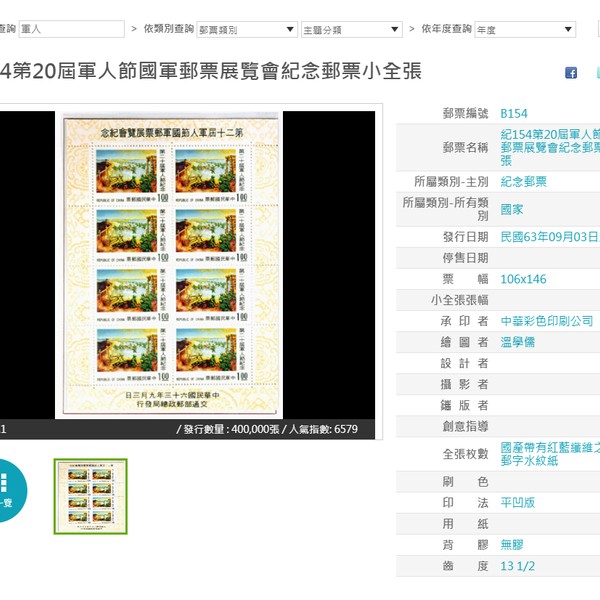Click the 承印者 field label
Viewport: 600px width, 600px height.
point(464,321)
